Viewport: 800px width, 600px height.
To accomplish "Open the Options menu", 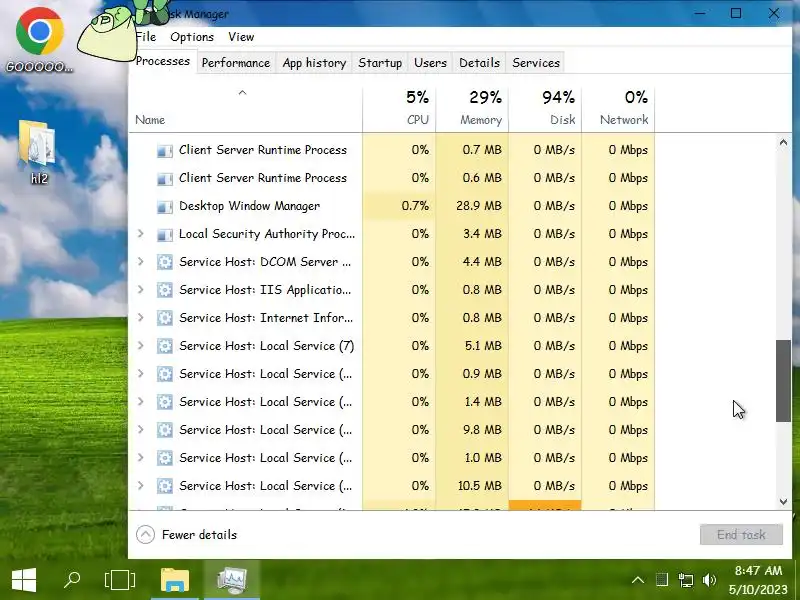I will [192, 37].
